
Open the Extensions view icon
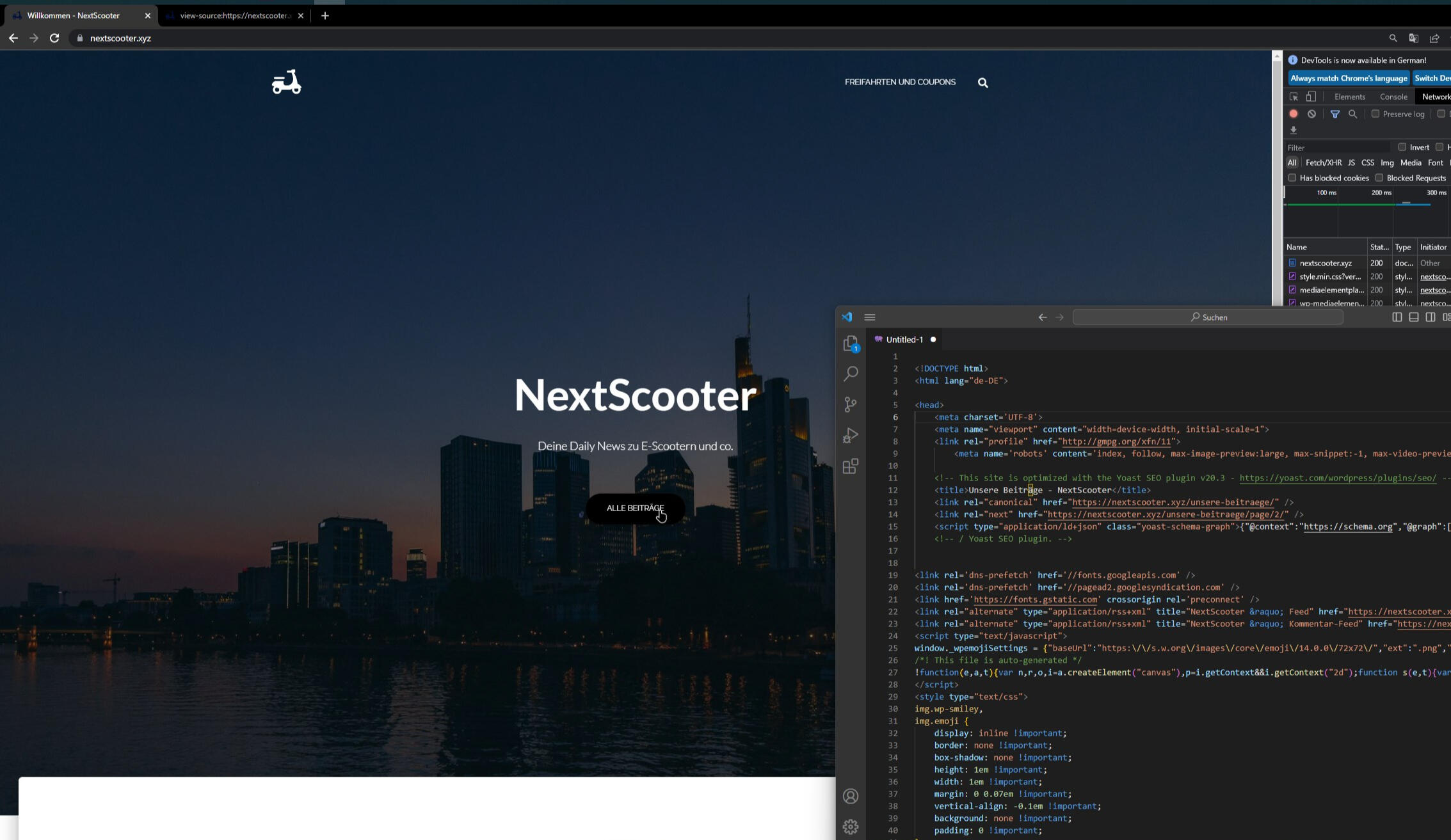coord(850,466)
